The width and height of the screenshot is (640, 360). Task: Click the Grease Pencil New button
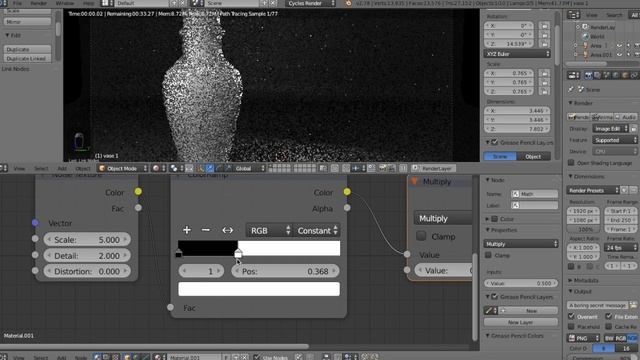pyautogui.click(x=528, y=311)
